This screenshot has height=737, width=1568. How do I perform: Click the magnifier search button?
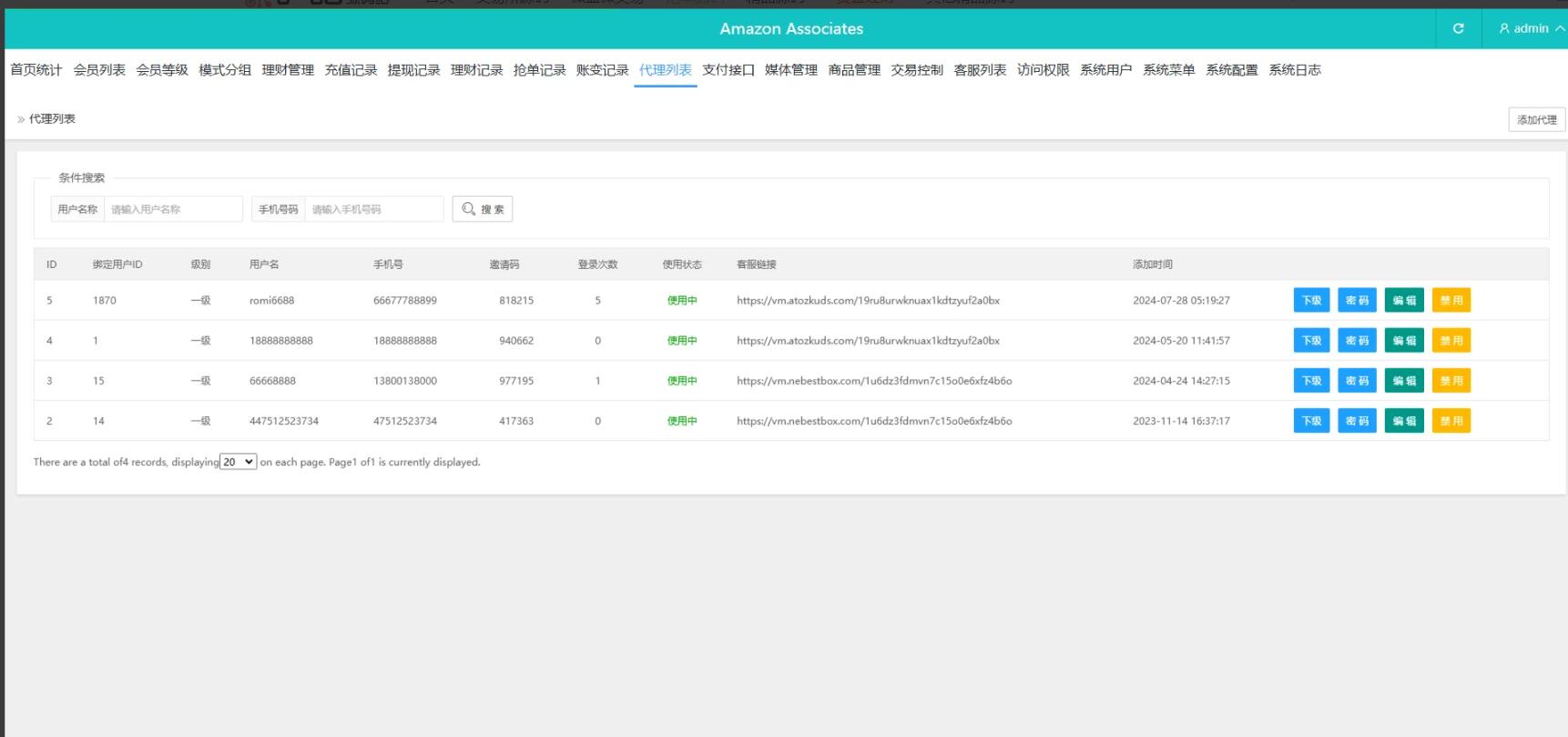tap(483, 210)
